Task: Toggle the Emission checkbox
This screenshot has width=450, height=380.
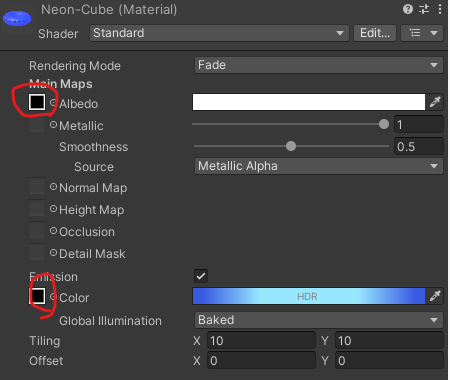Action: pyautogui.click(x=201, y=276)
